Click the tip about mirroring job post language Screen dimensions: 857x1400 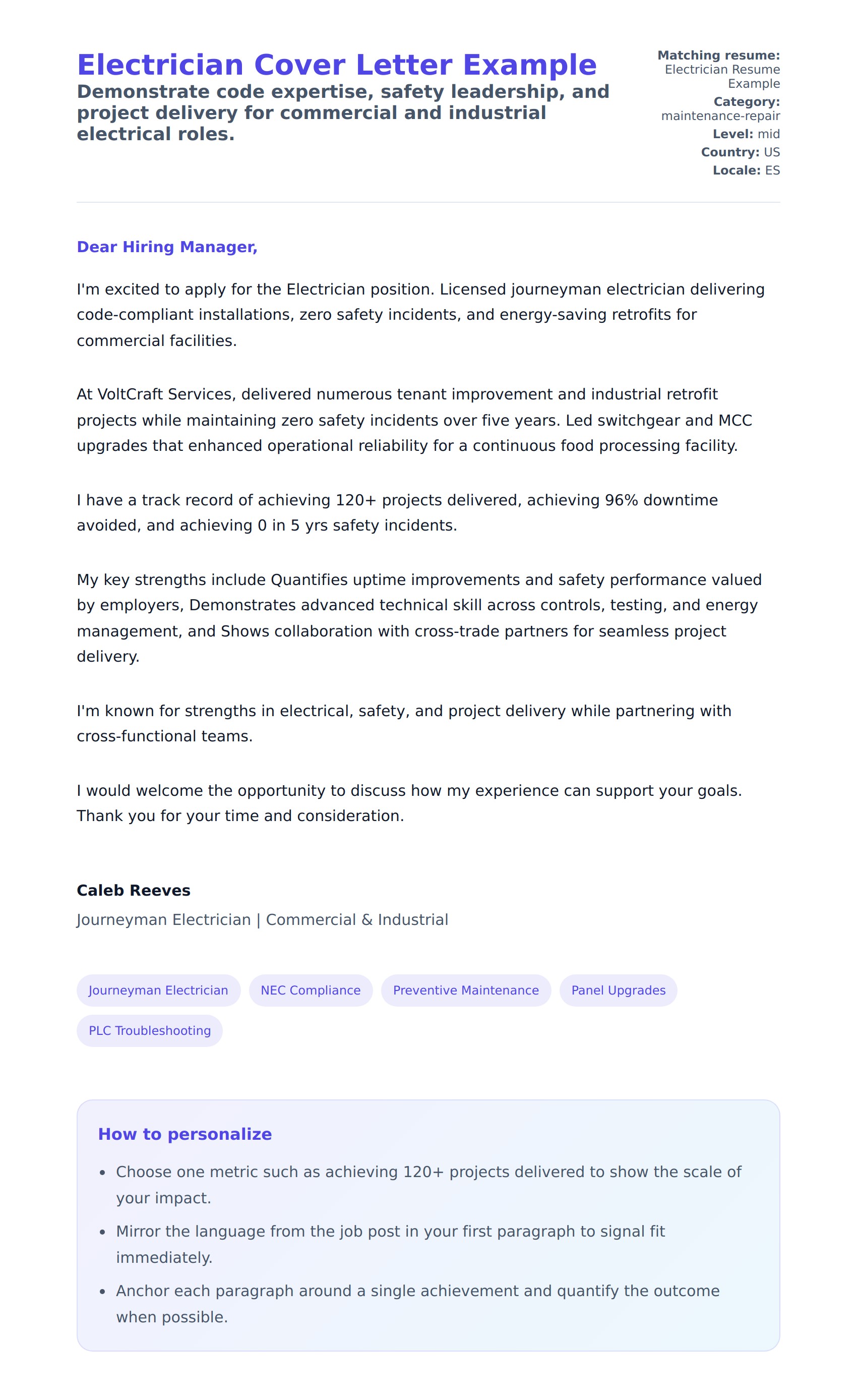(x=390, y=1244)
